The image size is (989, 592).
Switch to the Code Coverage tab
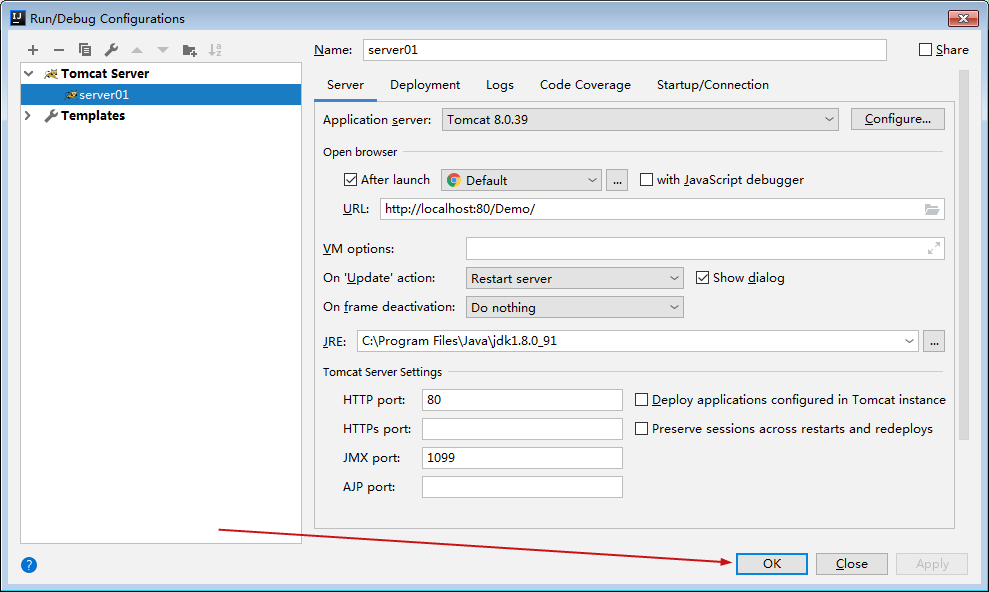tap(585, 85)
